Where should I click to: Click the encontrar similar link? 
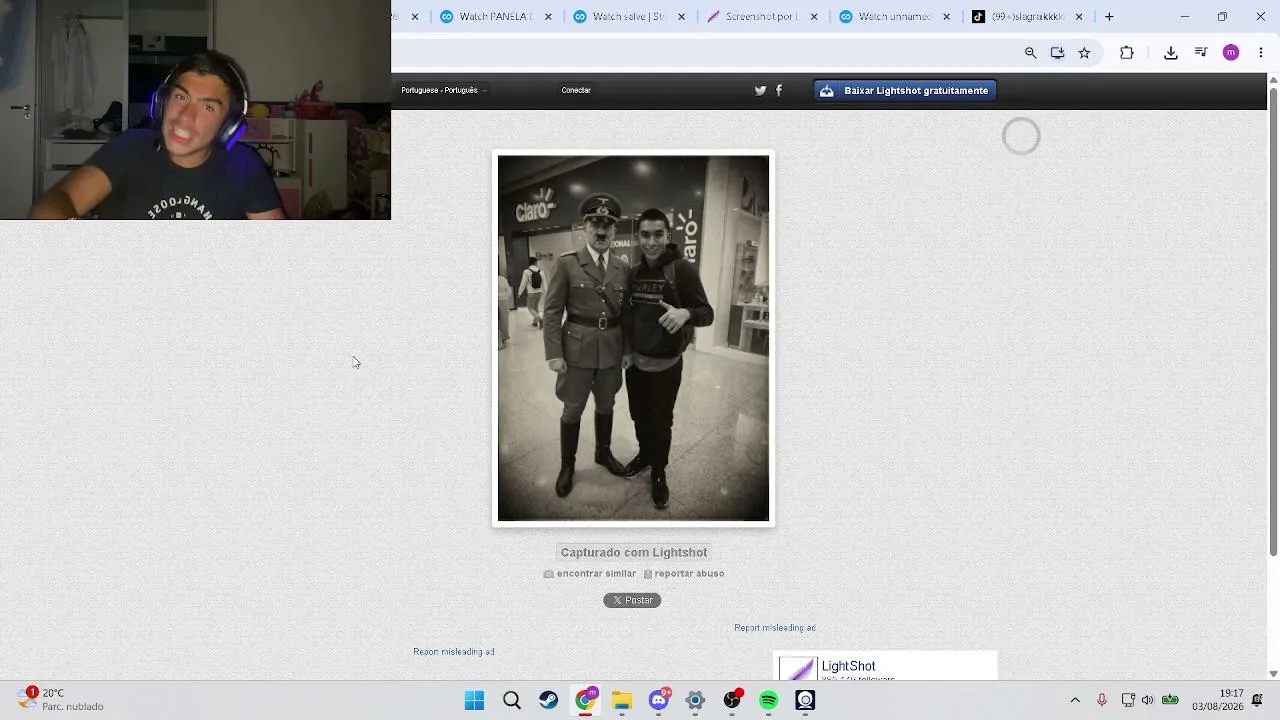pos(590,574)
